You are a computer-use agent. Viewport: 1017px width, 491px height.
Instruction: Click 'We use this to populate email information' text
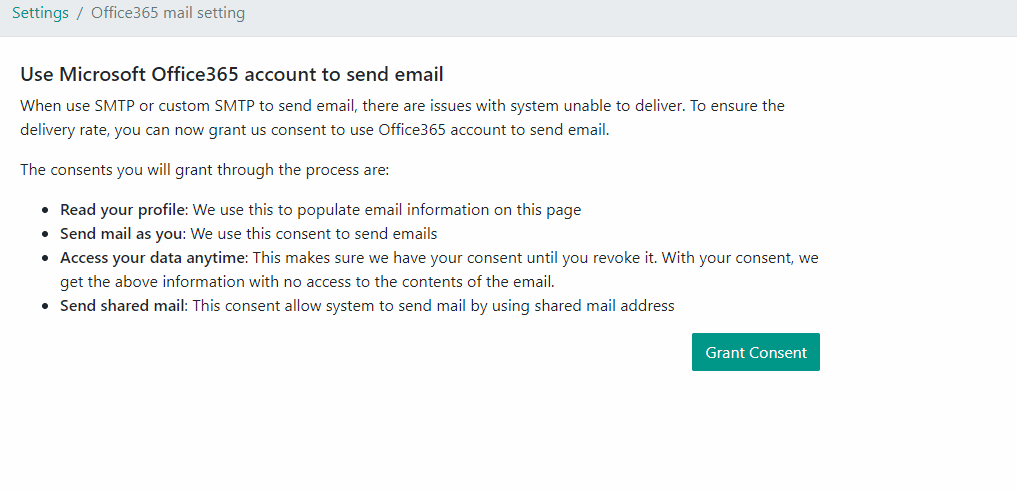(x=387, y=210)
